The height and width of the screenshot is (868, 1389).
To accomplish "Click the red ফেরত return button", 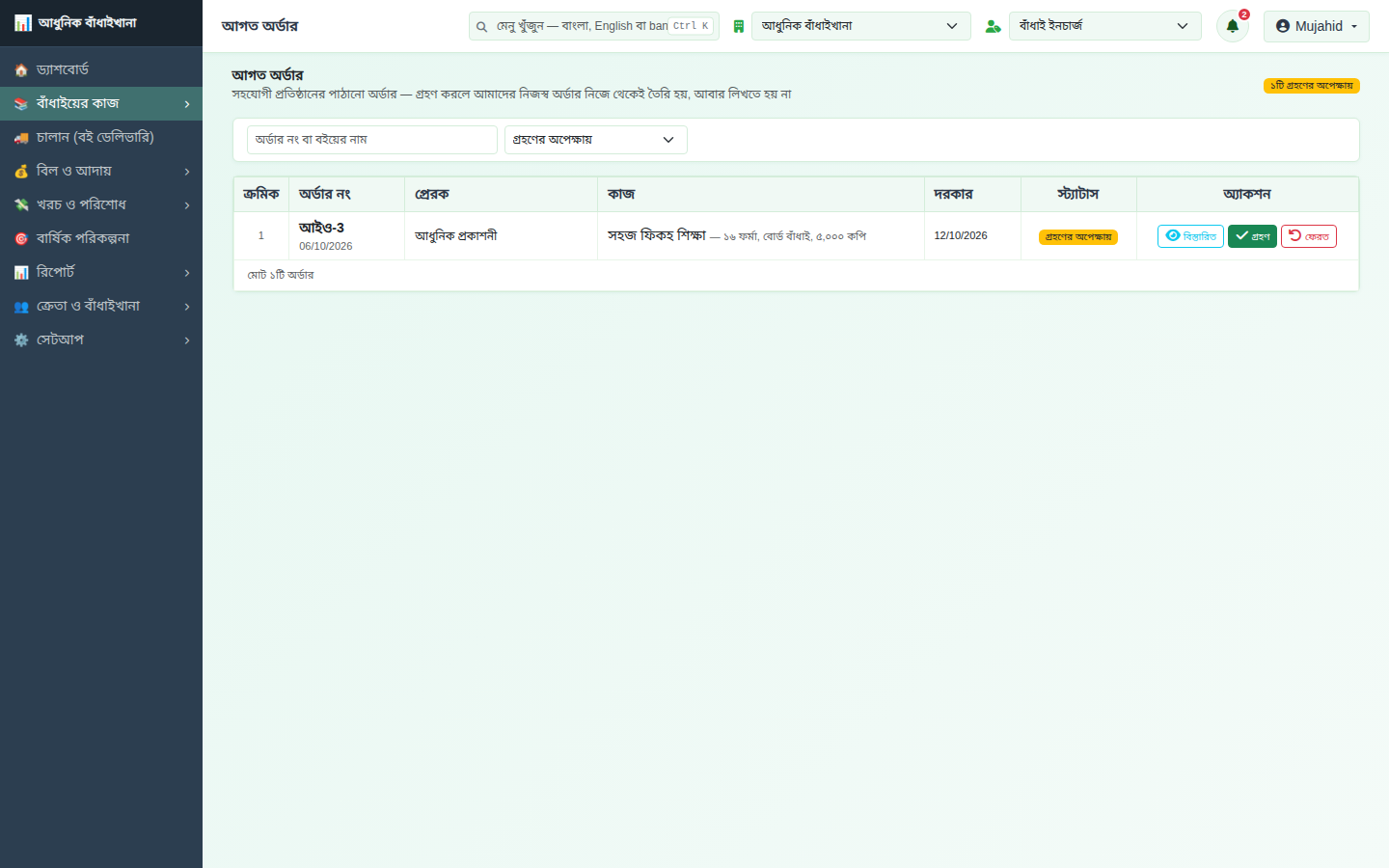I will tap(1308, 236).
